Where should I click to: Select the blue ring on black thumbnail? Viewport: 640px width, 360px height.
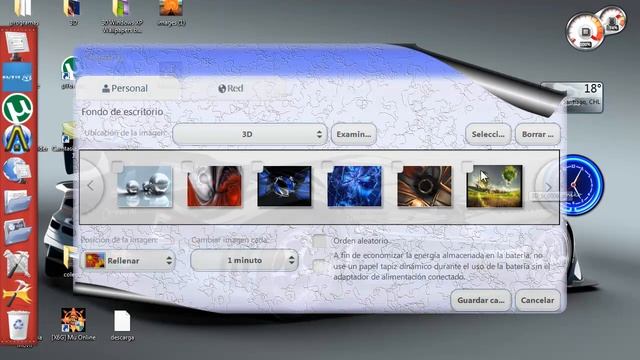284,186
